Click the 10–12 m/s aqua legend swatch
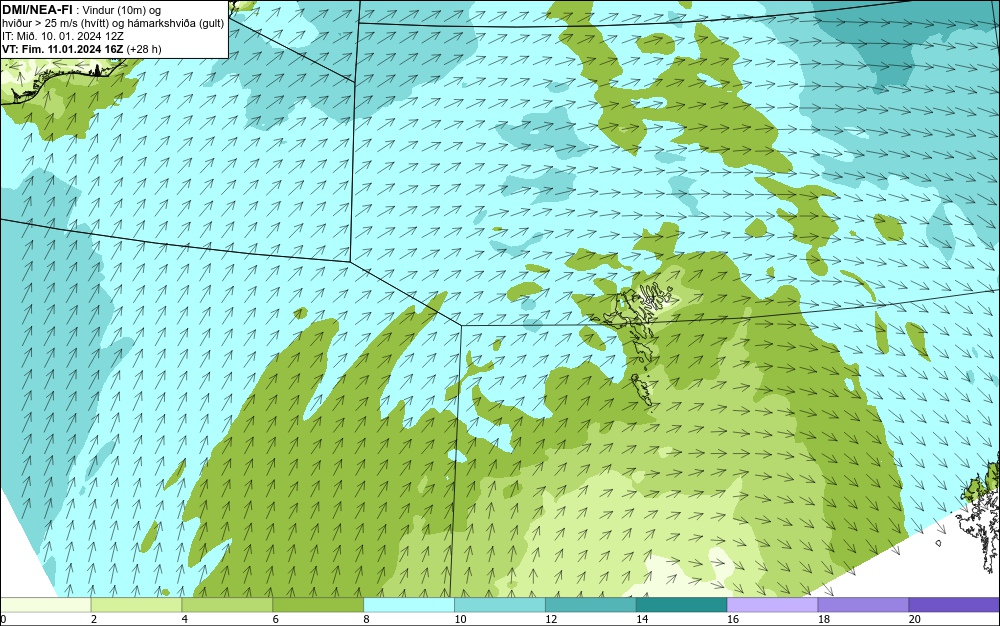 [x=499, y=604]
